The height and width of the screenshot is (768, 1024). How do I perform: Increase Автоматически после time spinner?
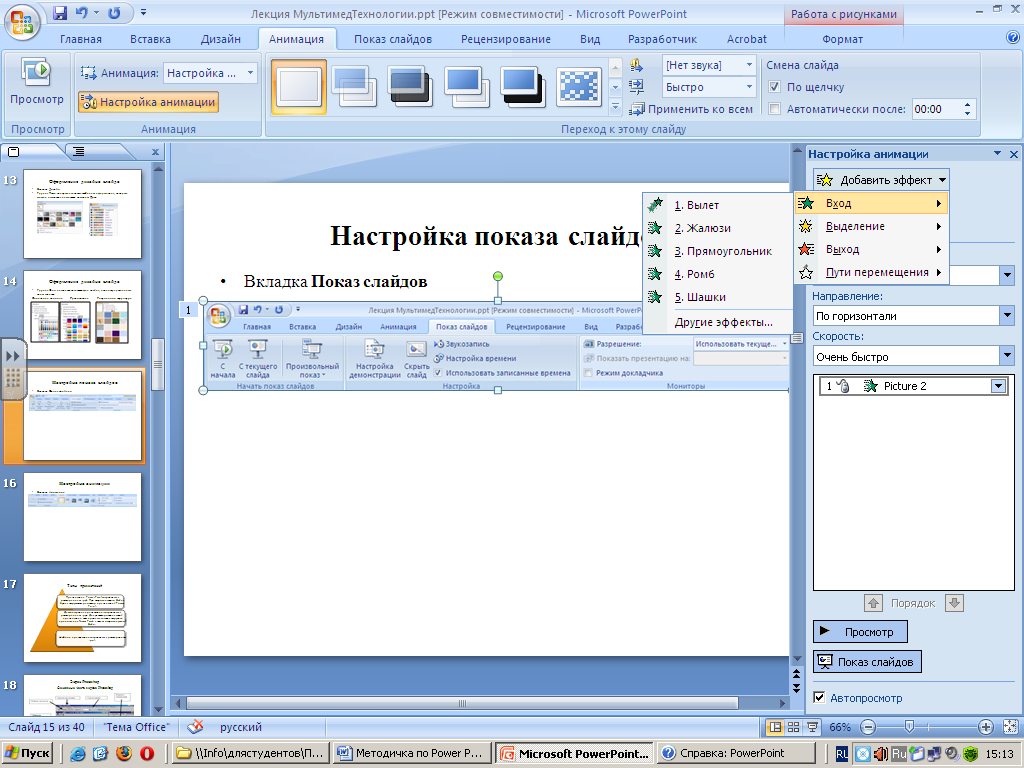[x=968, y=104]
